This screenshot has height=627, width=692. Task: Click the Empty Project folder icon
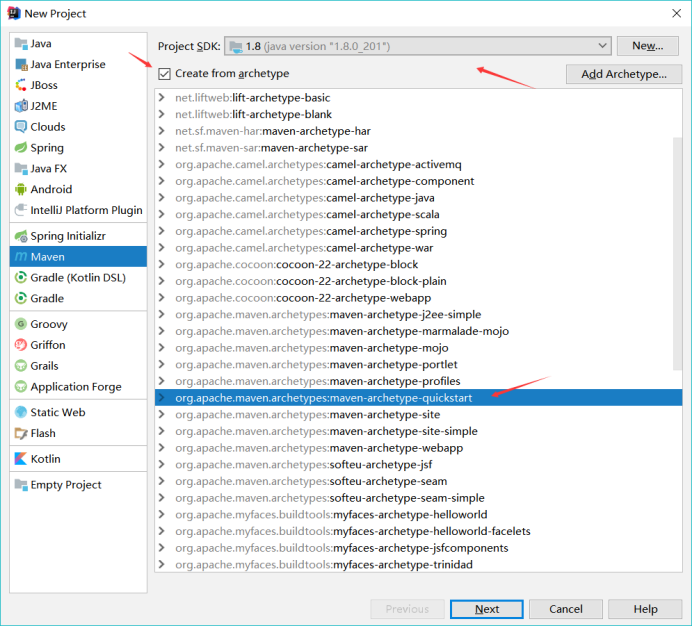[x=21, y=484]
